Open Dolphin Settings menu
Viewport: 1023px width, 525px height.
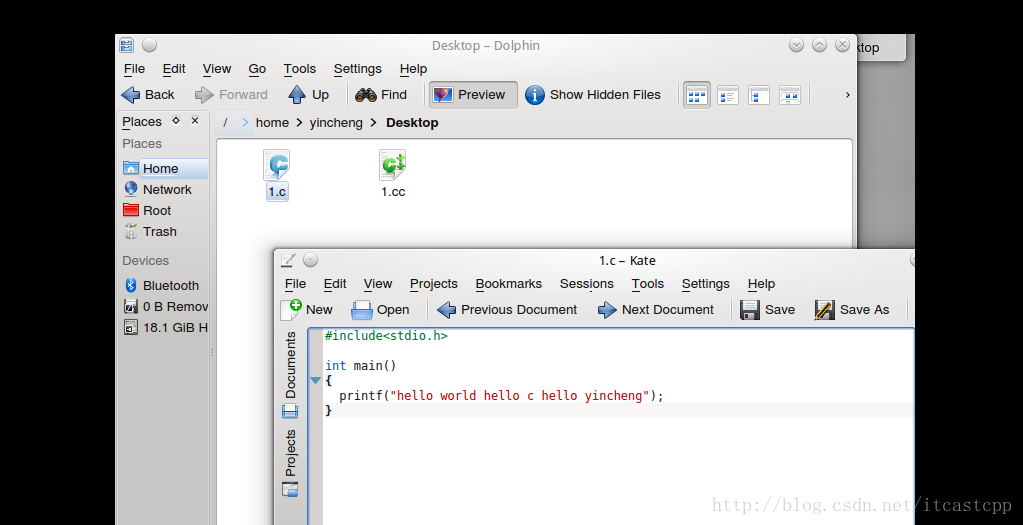pyautogui.click(x=358, y=68)
